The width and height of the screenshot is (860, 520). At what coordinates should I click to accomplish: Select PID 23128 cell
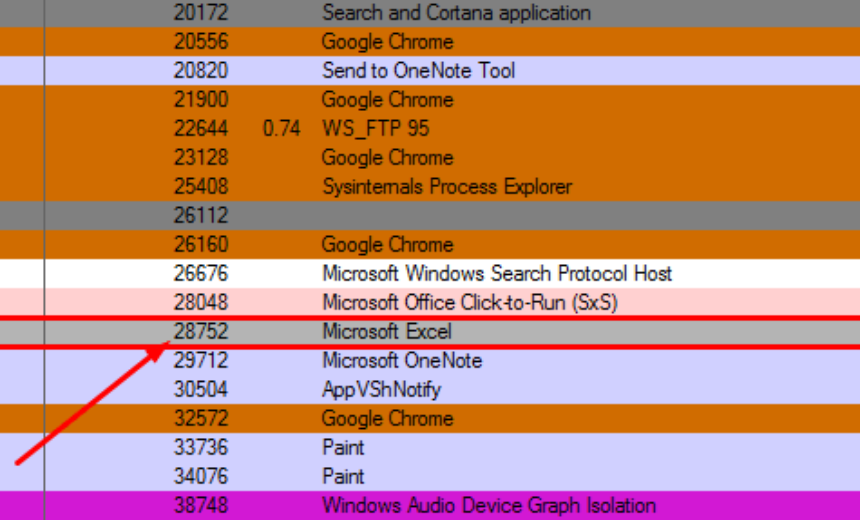(x=201, y=158)
